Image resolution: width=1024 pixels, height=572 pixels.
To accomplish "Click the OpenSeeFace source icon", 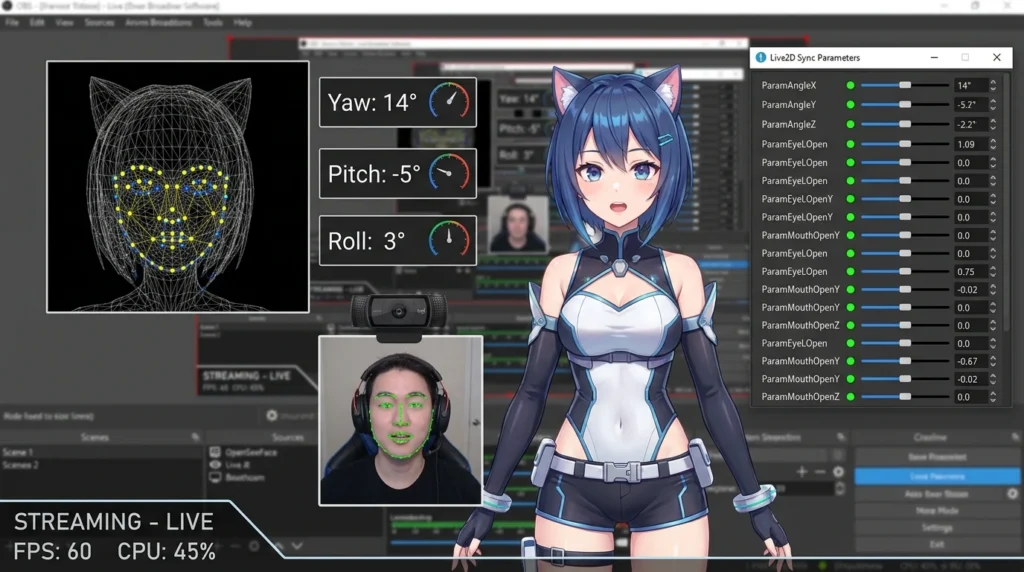I will click(x=215, y=452).
